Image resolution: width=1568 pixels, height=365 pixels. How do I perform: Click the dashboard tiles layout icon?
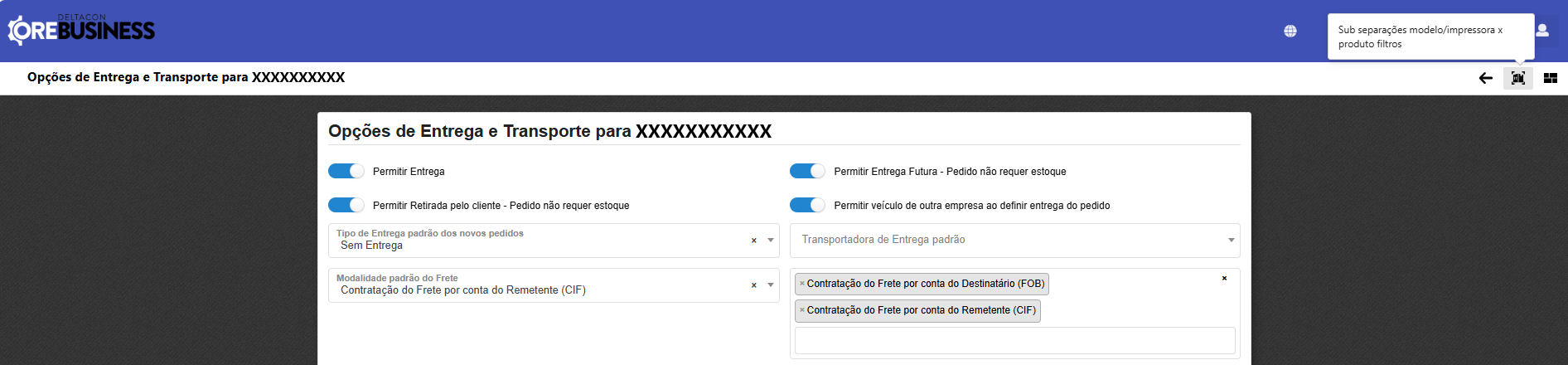pyautogui.click(x=1550, y=78)
